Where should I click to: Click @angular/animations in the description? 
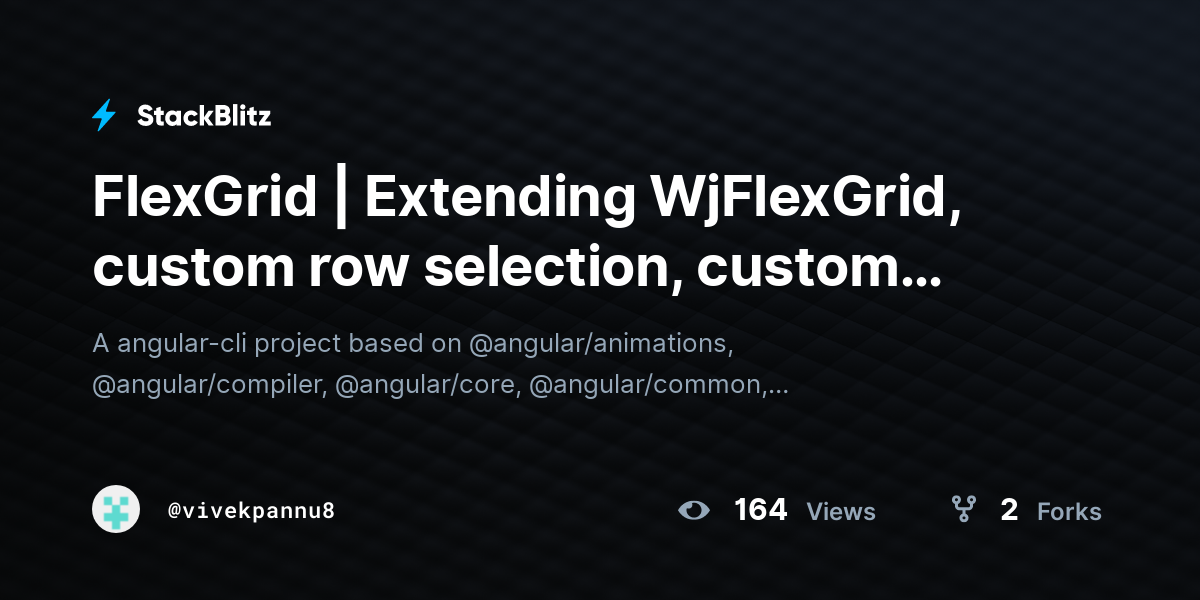point(601,344)
